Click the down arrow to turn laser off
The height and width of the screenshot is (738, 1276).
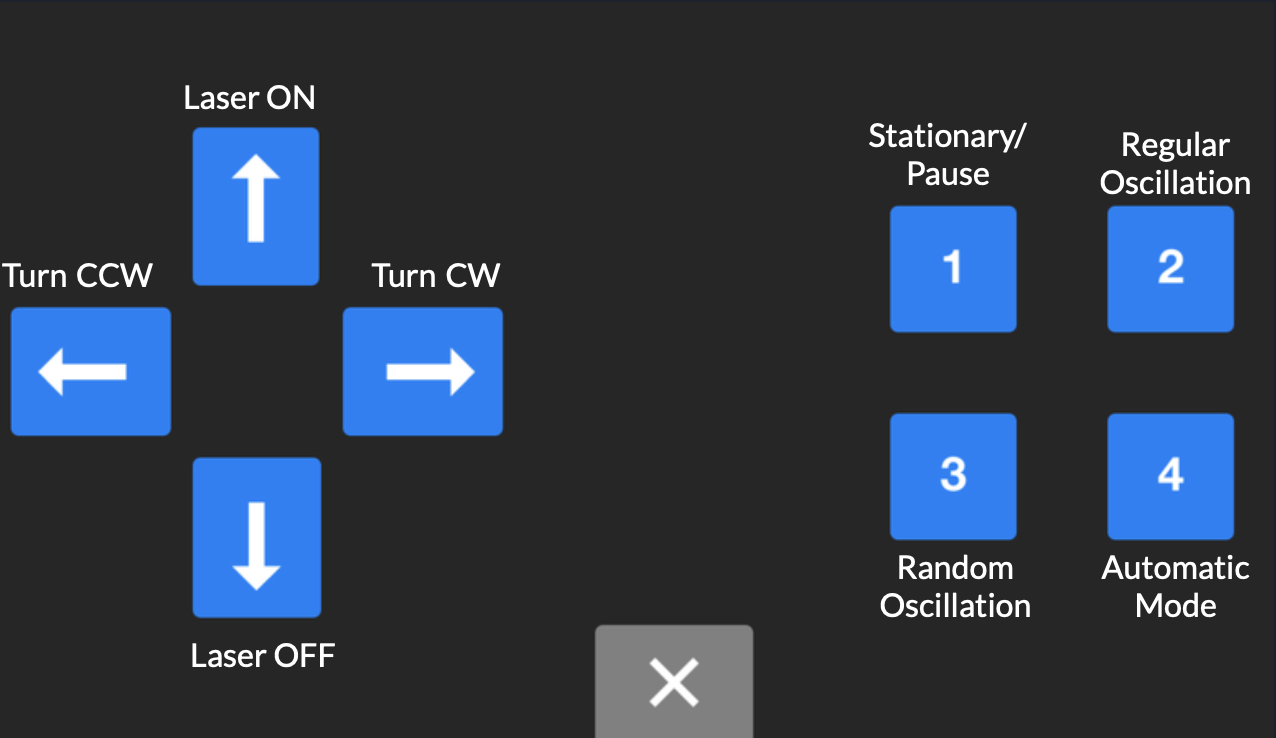tap(256, 537)
